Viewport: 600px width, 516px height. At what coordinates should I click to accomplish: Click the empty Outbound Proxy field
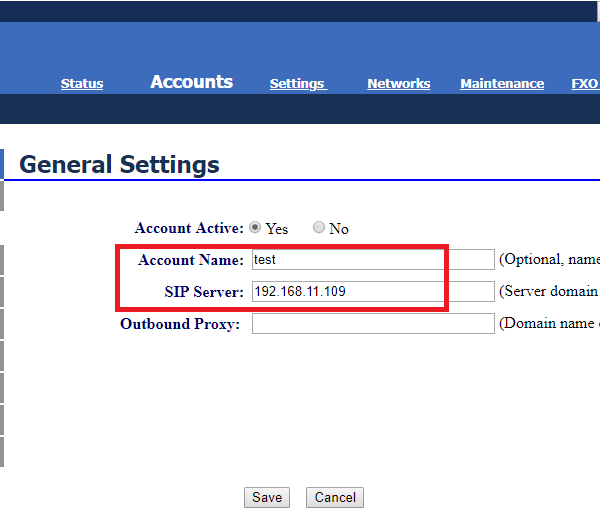(372, 324)
